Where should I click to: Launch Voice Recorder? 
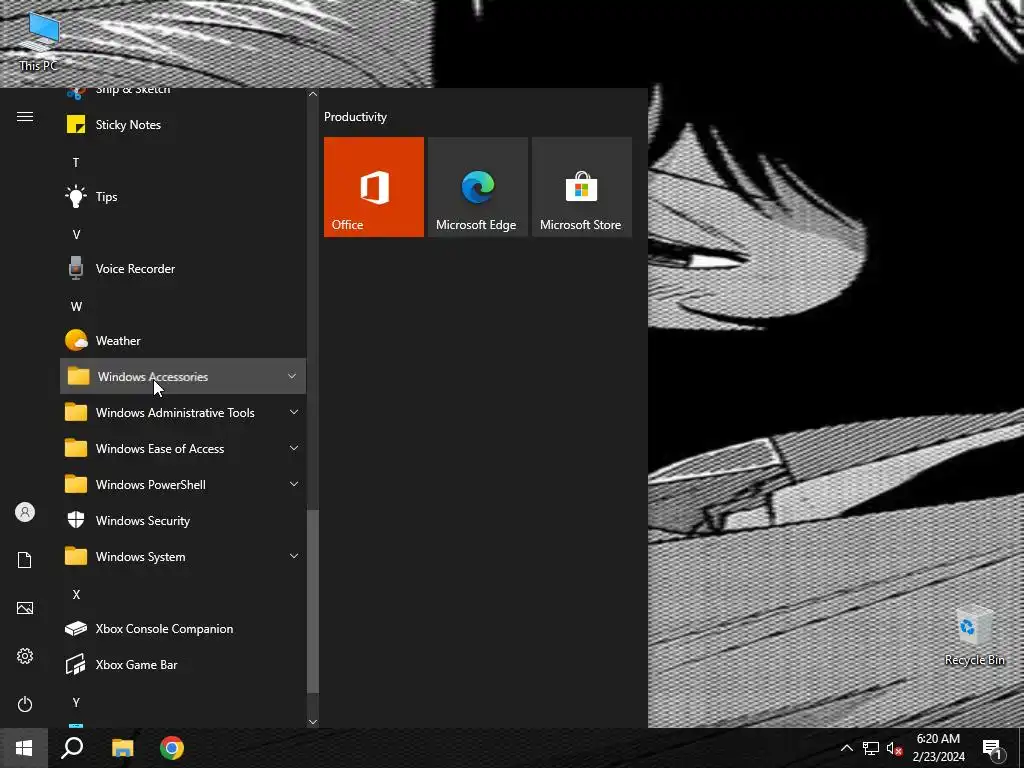[x=183, y=268]
